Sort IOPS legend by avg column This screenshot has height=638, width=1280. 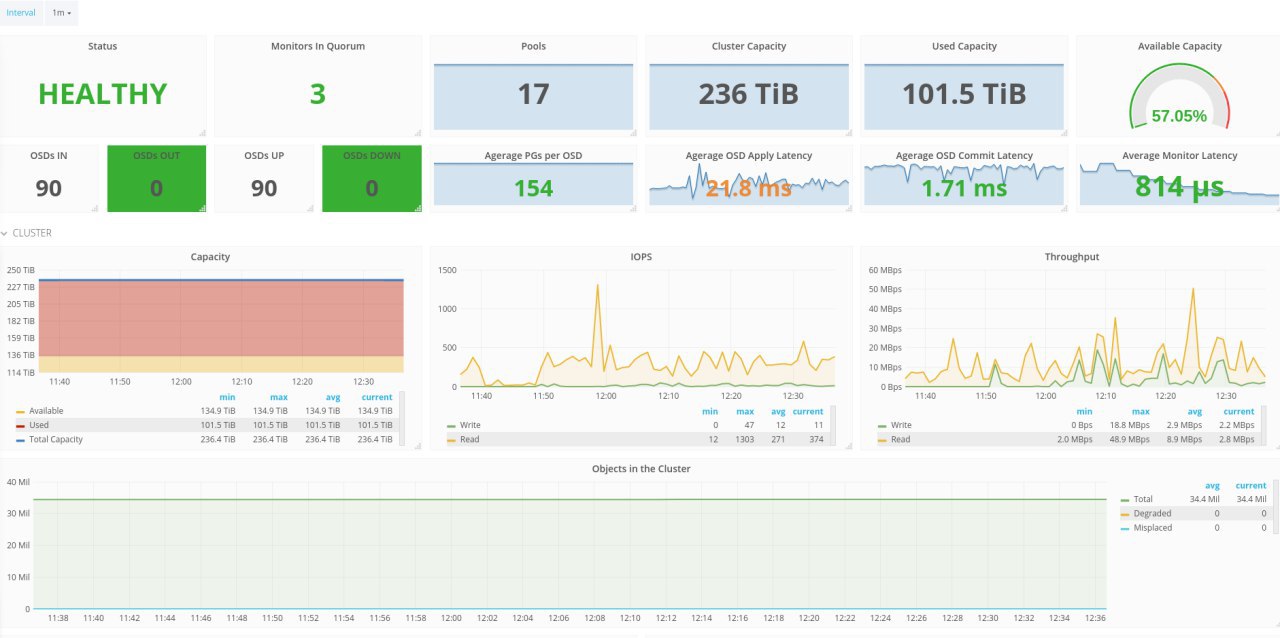pyautogui.click(x=780, y=411)
